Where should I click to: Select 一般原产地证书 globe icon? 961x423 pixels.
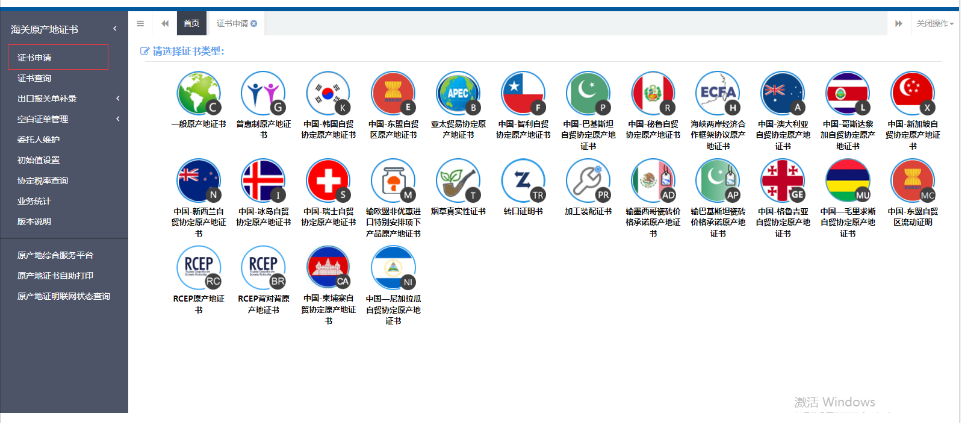click(199, 93)
